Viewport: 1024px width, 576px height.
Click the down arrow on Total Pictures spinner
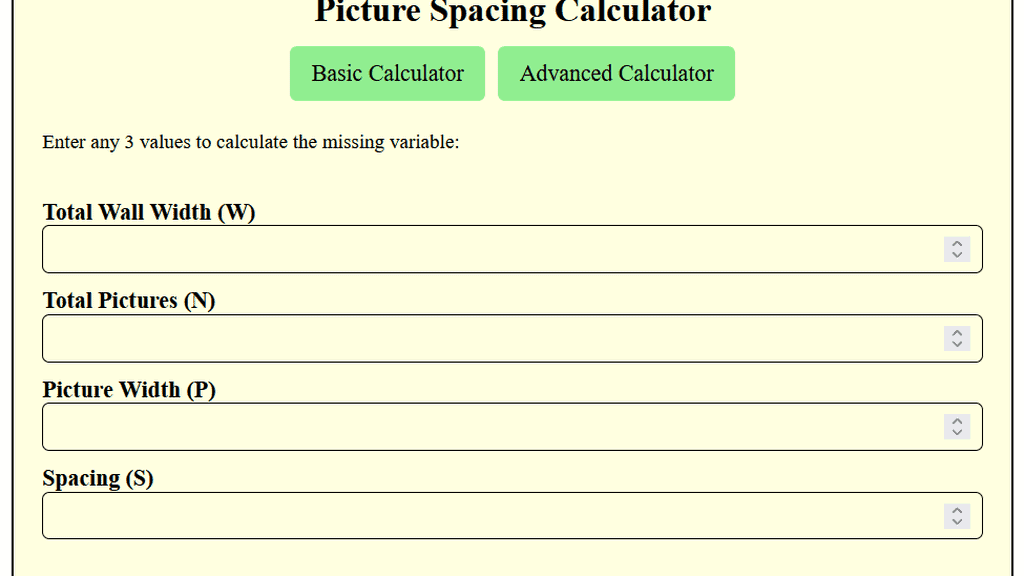pos(957,344)
